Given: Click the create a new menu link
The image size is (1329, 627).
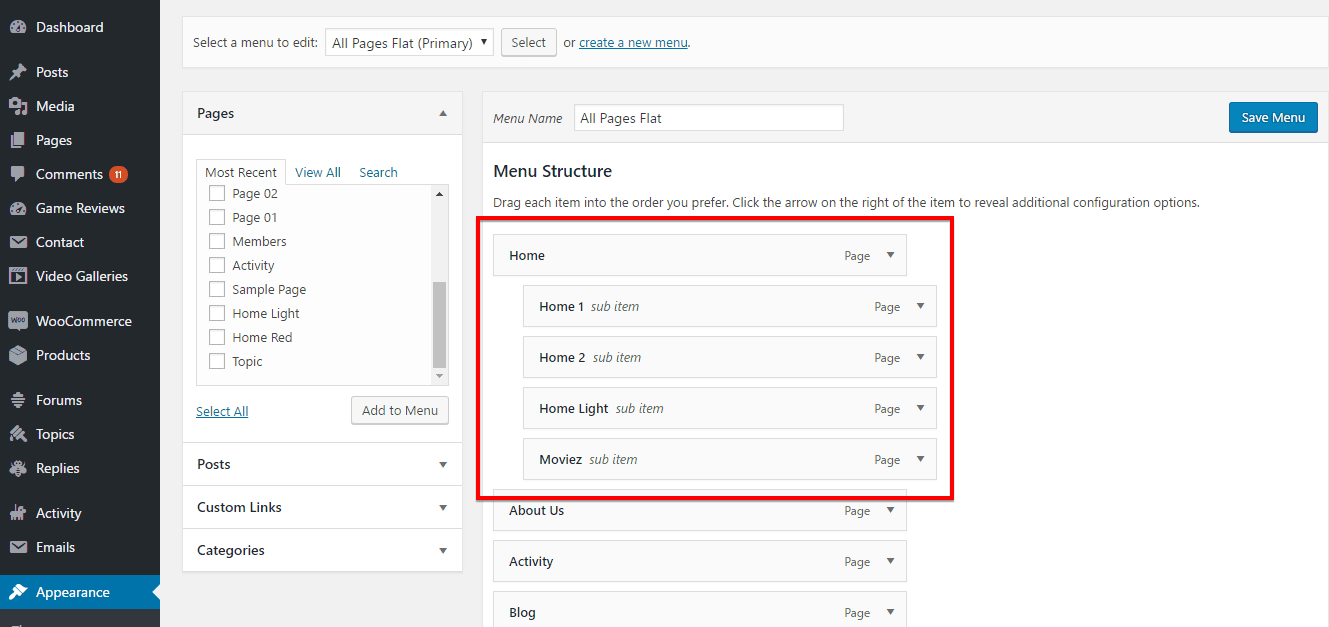Looking at the screenshot, I should (632, 42).
